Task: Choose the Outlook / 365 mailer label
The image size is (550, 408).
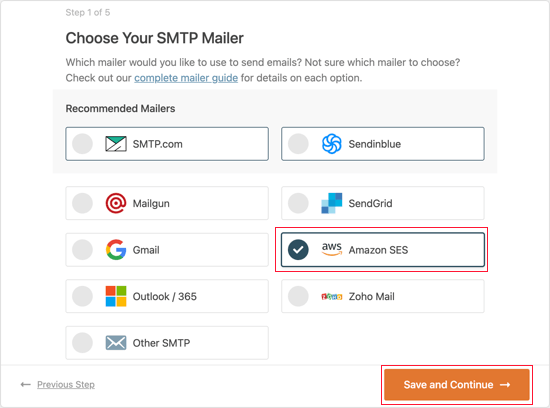Action: (x=165, y=296)
